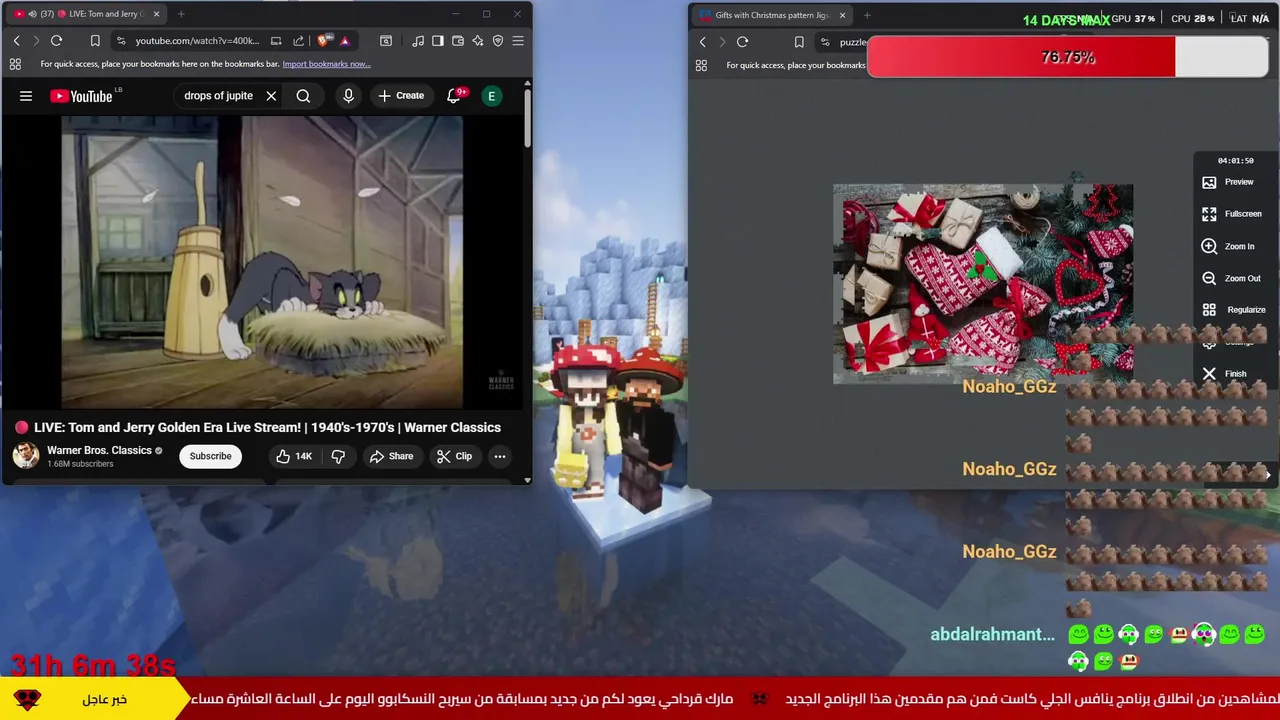1280x720 pixels.
Task: Click Finish in puzzle menu
Action: tap(1224, 374)
